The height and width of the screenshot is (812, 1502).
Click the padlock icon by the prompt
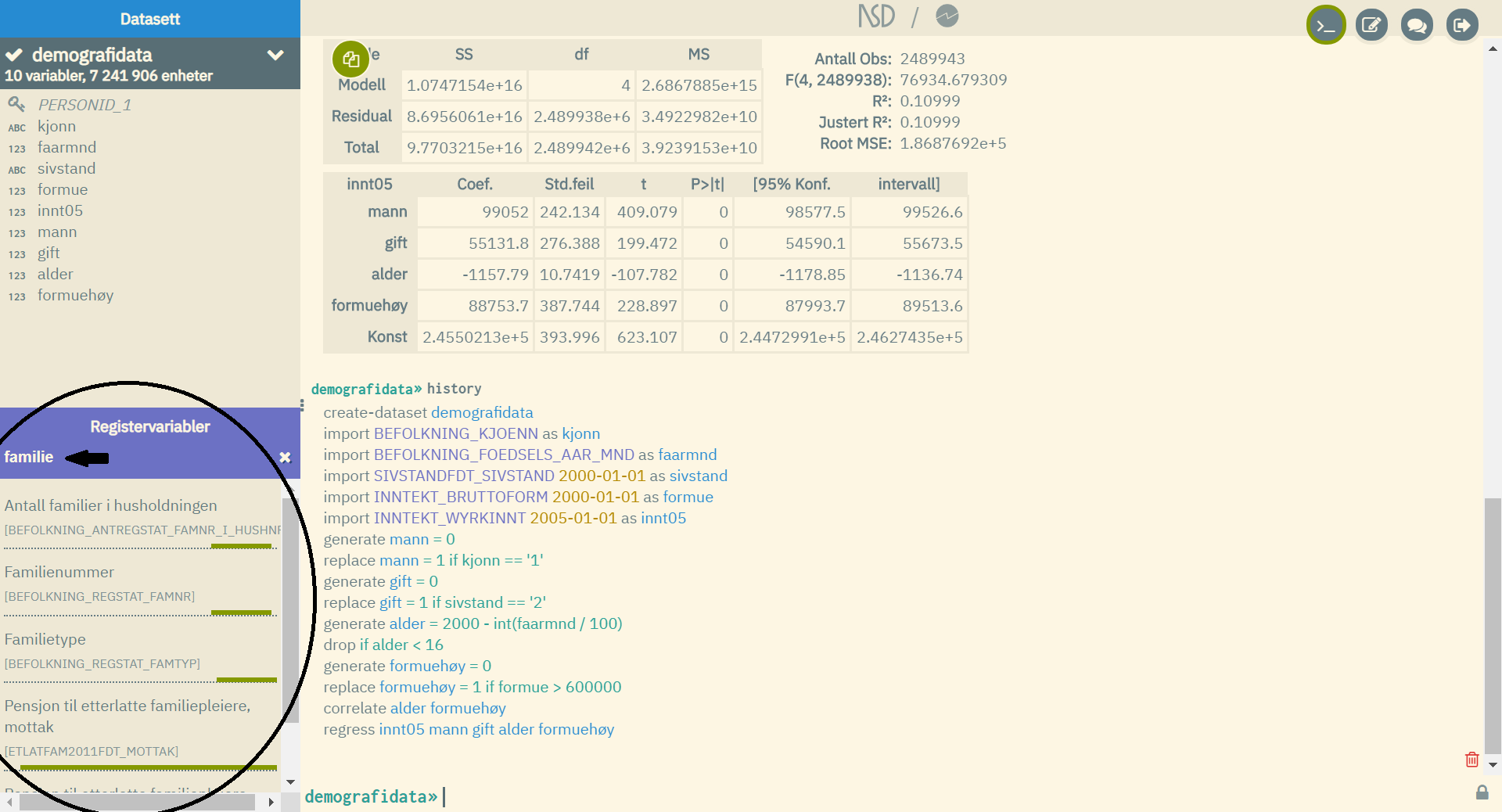[x=1482, y=792]
